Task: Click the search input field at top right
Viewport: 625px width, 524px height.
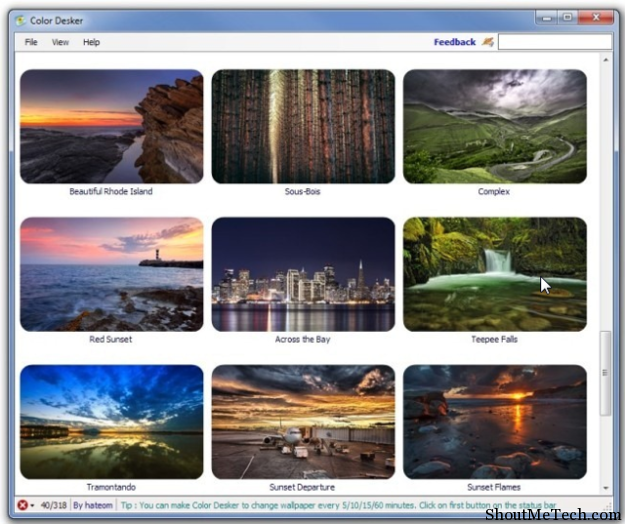Action: (x=552, y=42)
